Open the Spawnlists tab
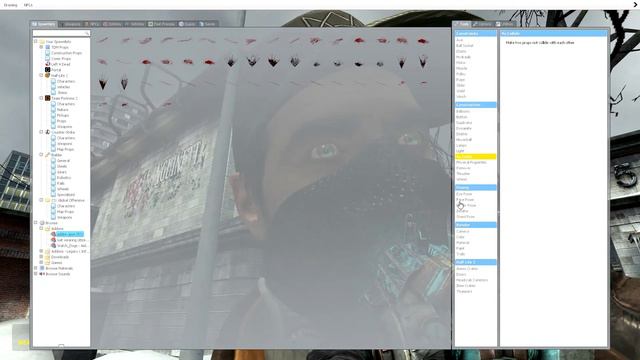640x360 pixels. click(44, 24)
